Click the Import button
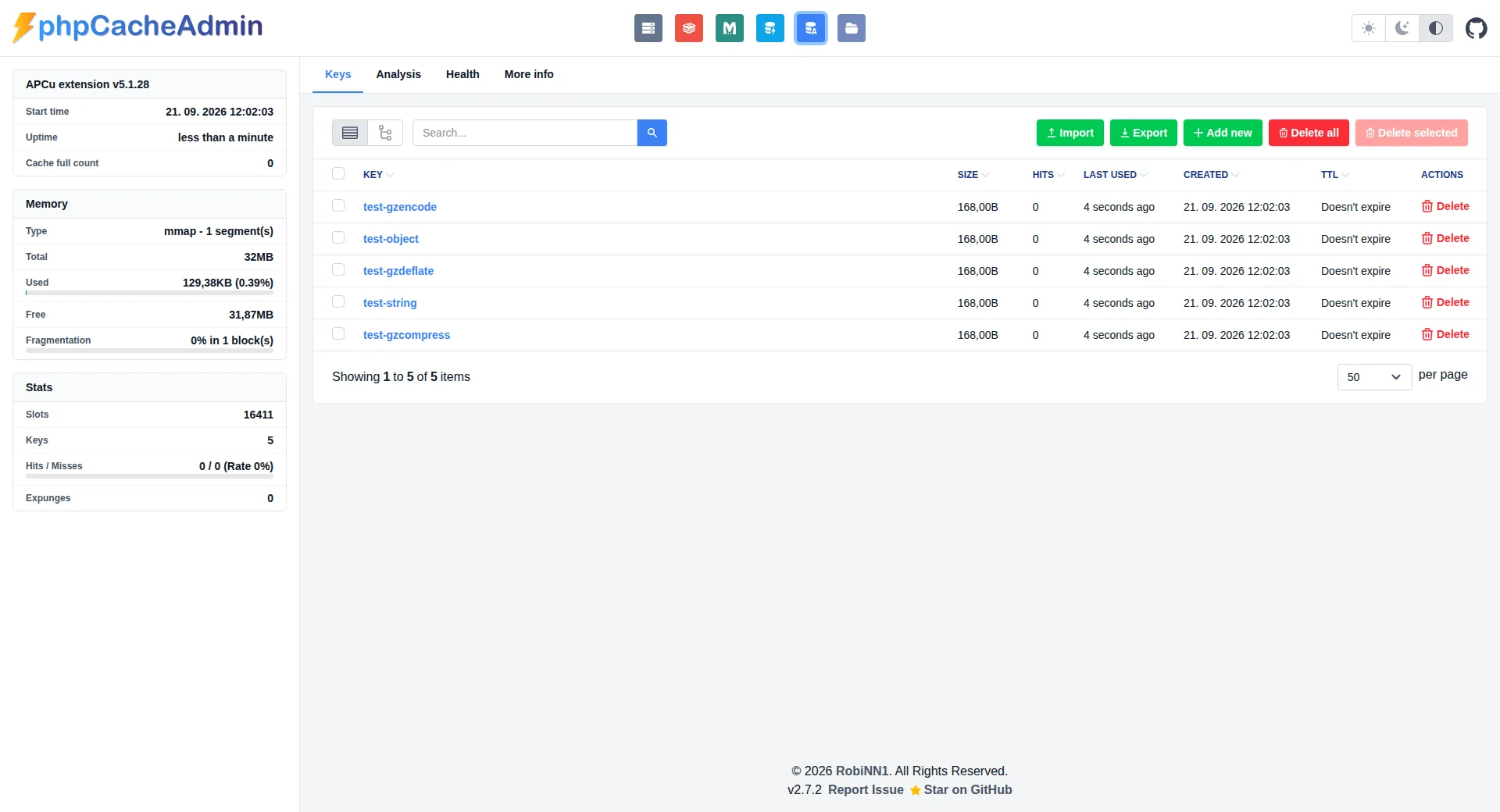 point(1070,133)
